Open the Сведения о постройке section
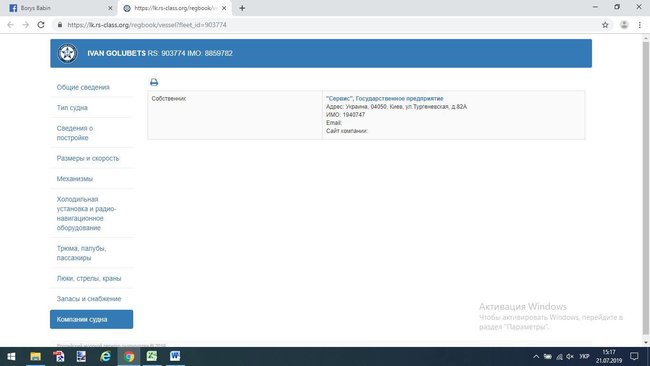Image resolution: width=650 pixels, height=366 pixels. tap(75, 133)
